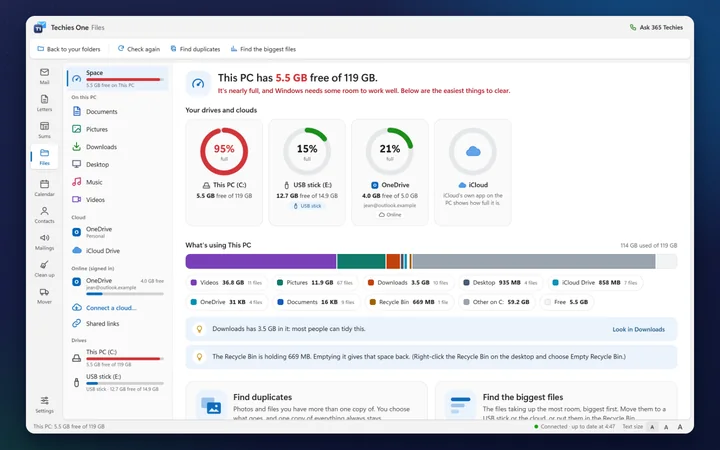This screenshot has height=450, width=720.
Task: Click the iCloud Drive 858 MB legend chip
Action: pos(595,283)
